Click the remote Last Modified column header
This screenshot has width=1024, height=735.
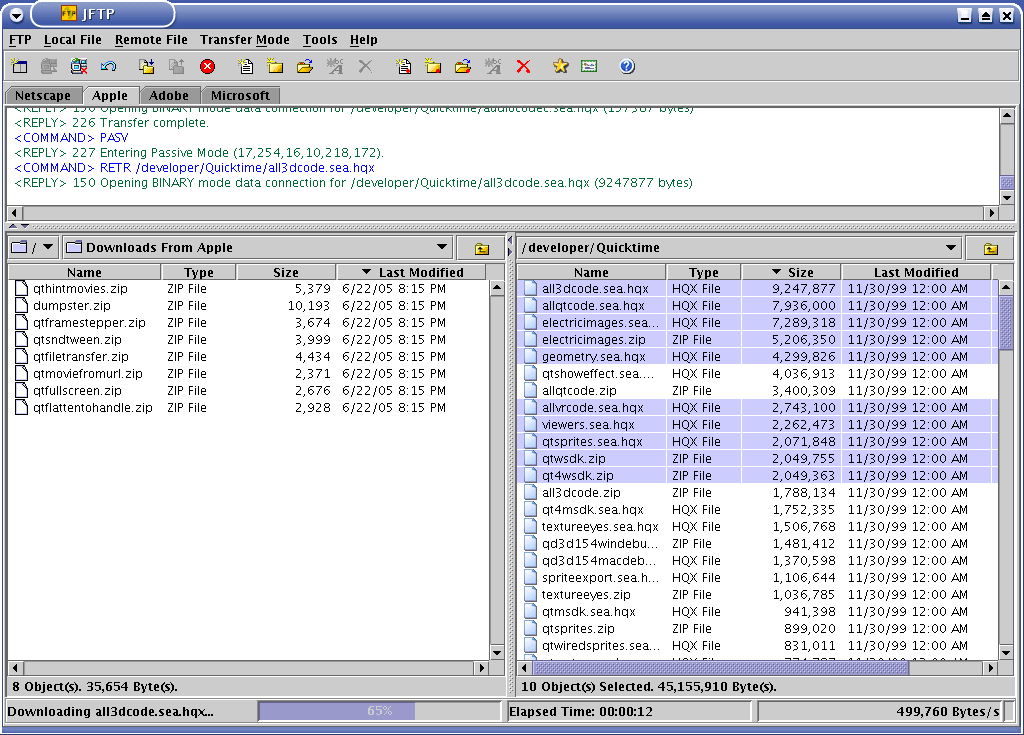pos(916,272)
